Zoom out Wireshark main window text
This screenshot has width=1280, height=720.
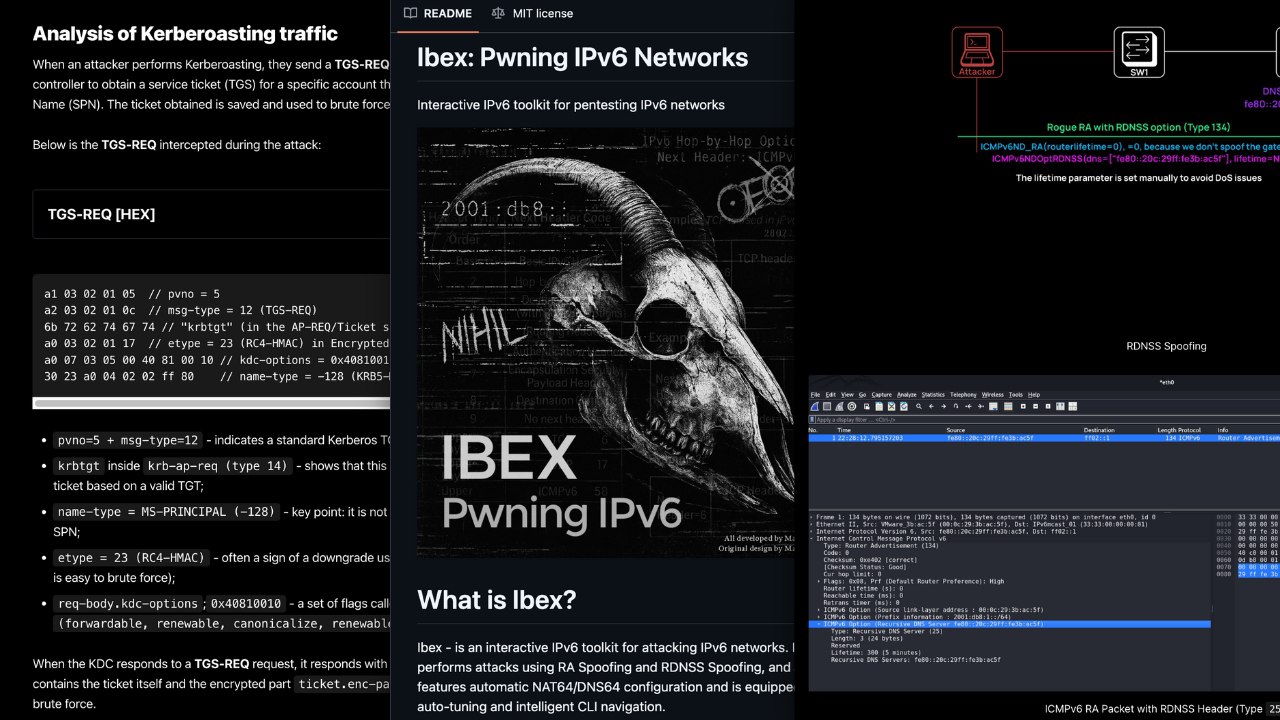(1035, 406)
